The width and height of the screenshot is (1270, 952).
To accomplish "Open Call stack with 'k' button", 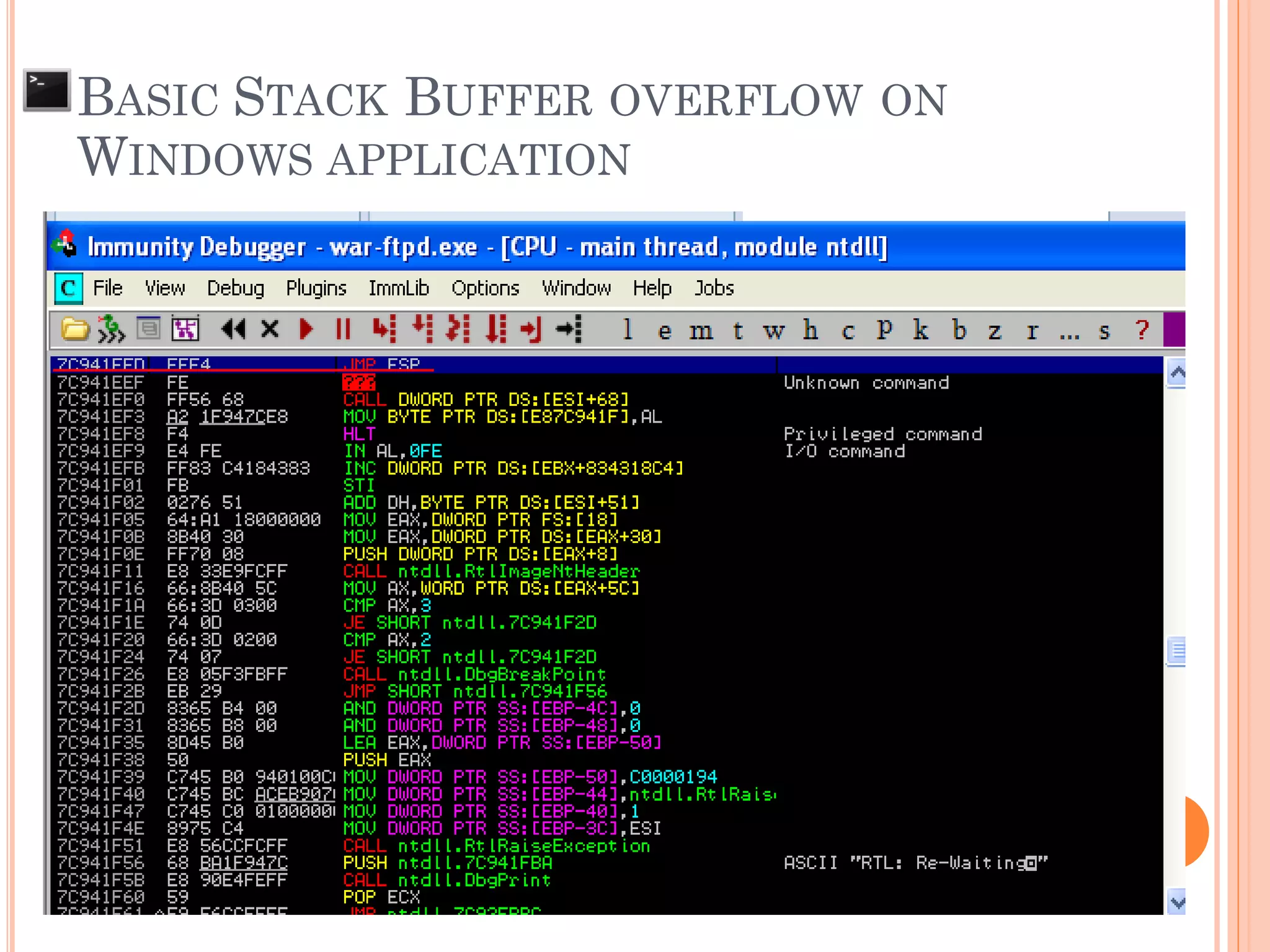I will click(x=921, y=330).
